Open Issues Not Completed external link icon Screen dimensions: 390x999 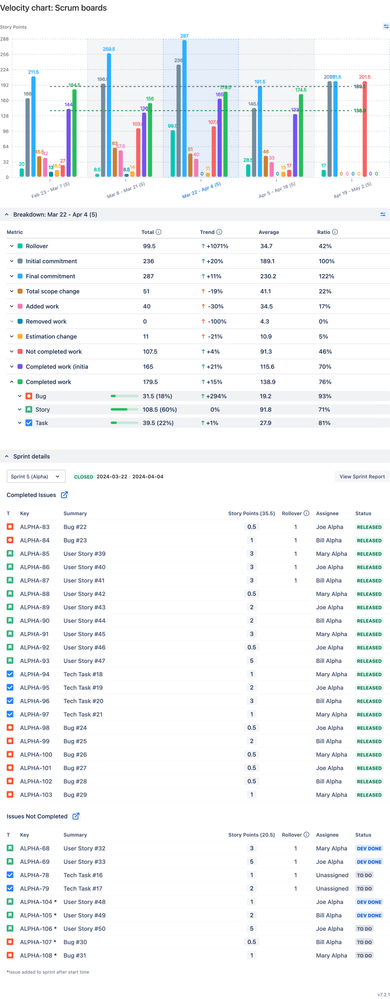click(76, 816)
